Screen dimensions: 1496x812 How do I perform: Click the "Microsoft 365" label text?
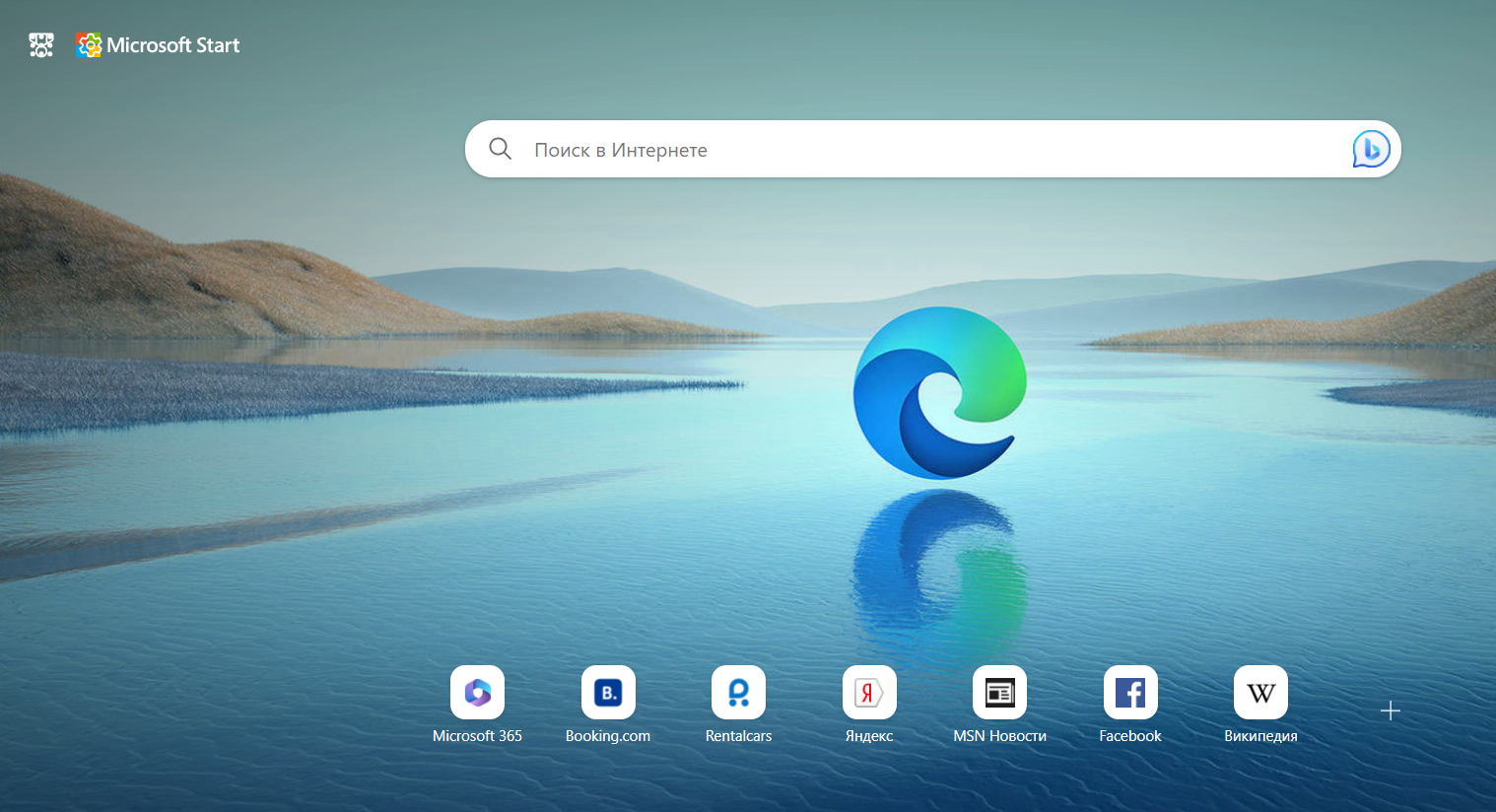(x=477, y=736)
